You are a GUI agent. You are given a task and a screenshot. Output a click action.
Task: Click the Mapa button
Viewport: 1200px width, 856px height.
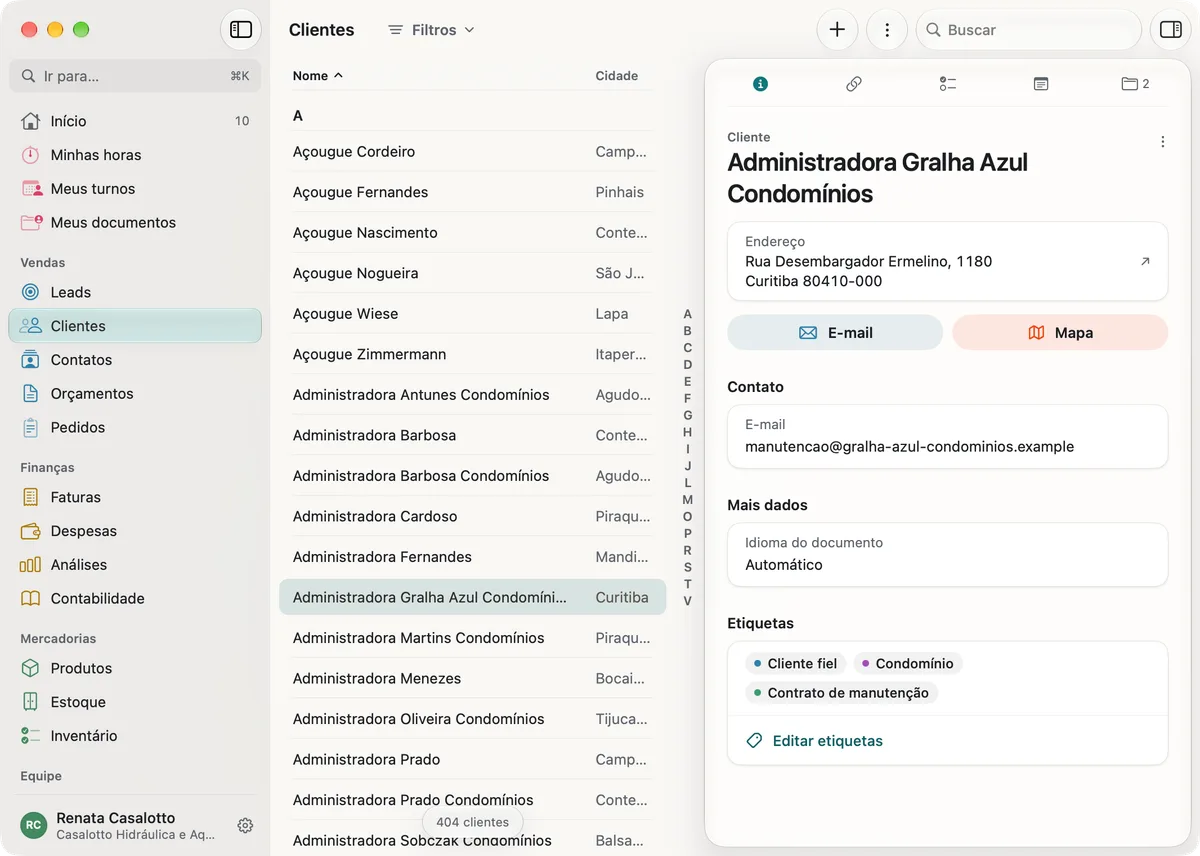coord(1060,333)
